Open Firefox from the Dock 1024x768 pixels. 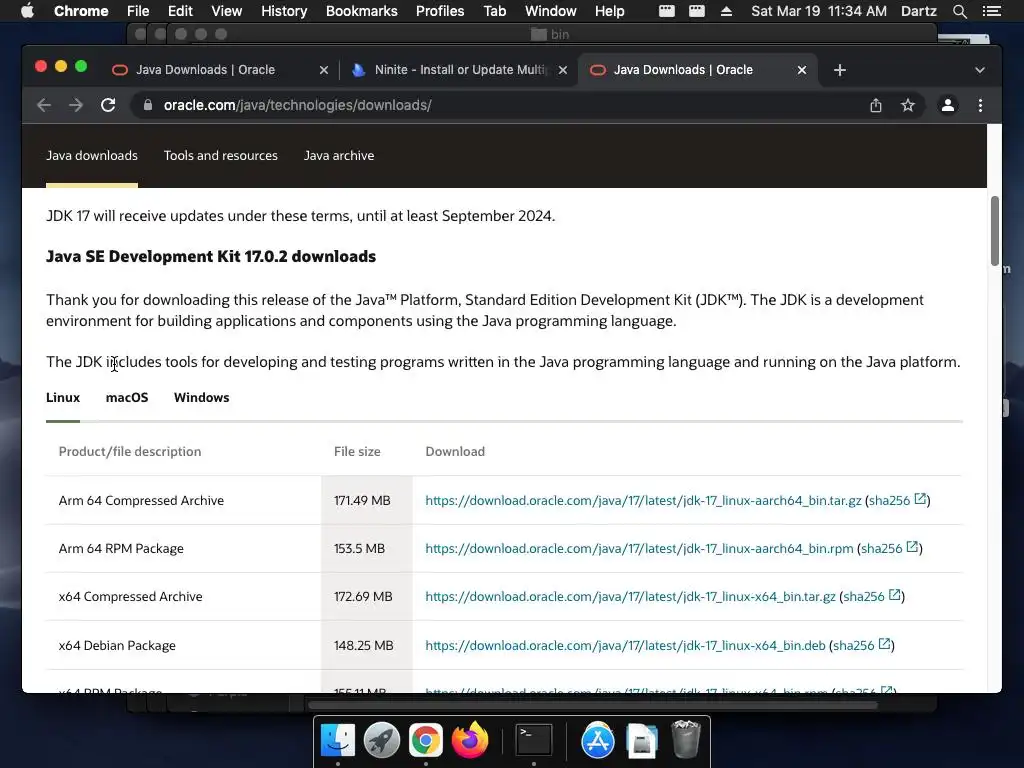[x=470, y=740]
